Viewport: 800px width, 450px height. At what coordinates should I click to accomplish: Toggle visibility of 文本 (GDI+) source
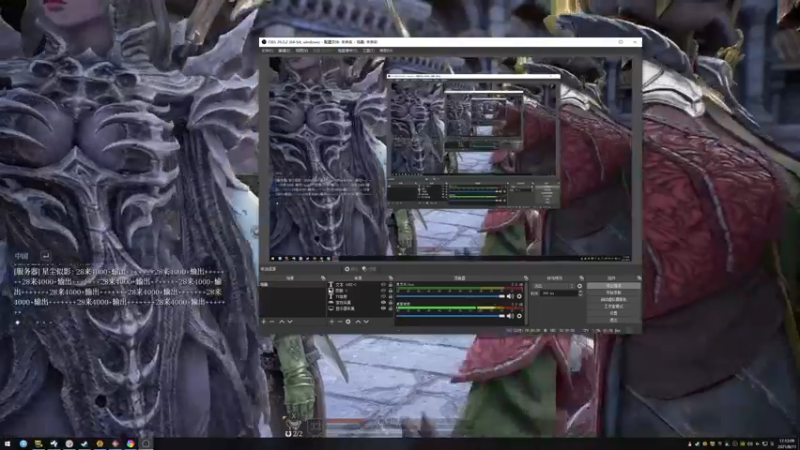tap(383, 285)
